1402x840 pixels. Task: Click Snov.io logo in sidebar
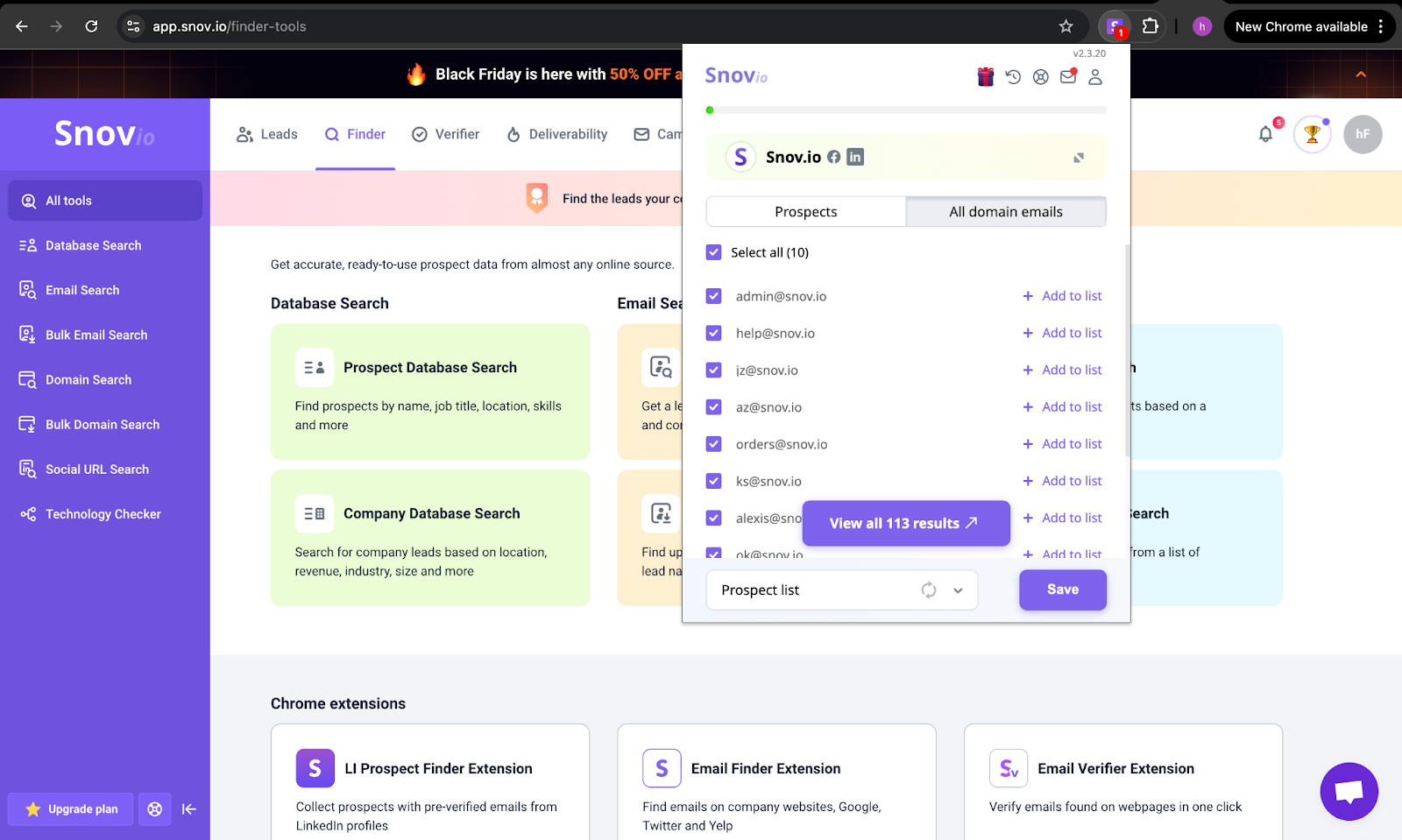(104, 133)
